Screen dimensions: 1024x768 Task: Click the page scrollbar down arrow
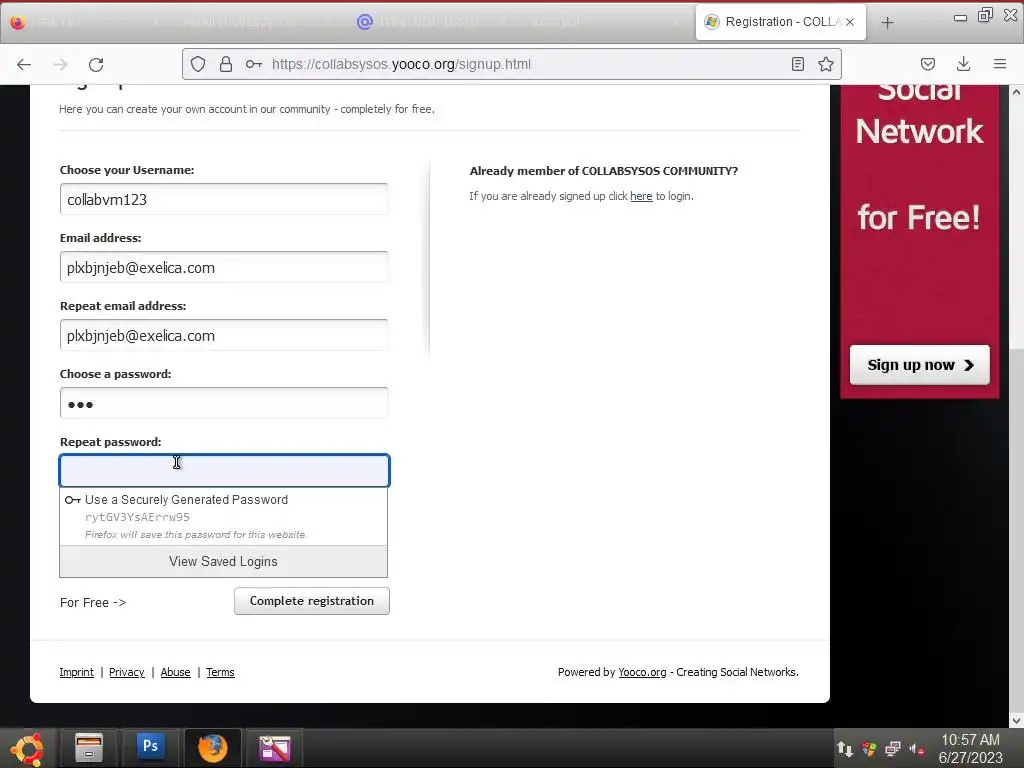[1016, 720]
